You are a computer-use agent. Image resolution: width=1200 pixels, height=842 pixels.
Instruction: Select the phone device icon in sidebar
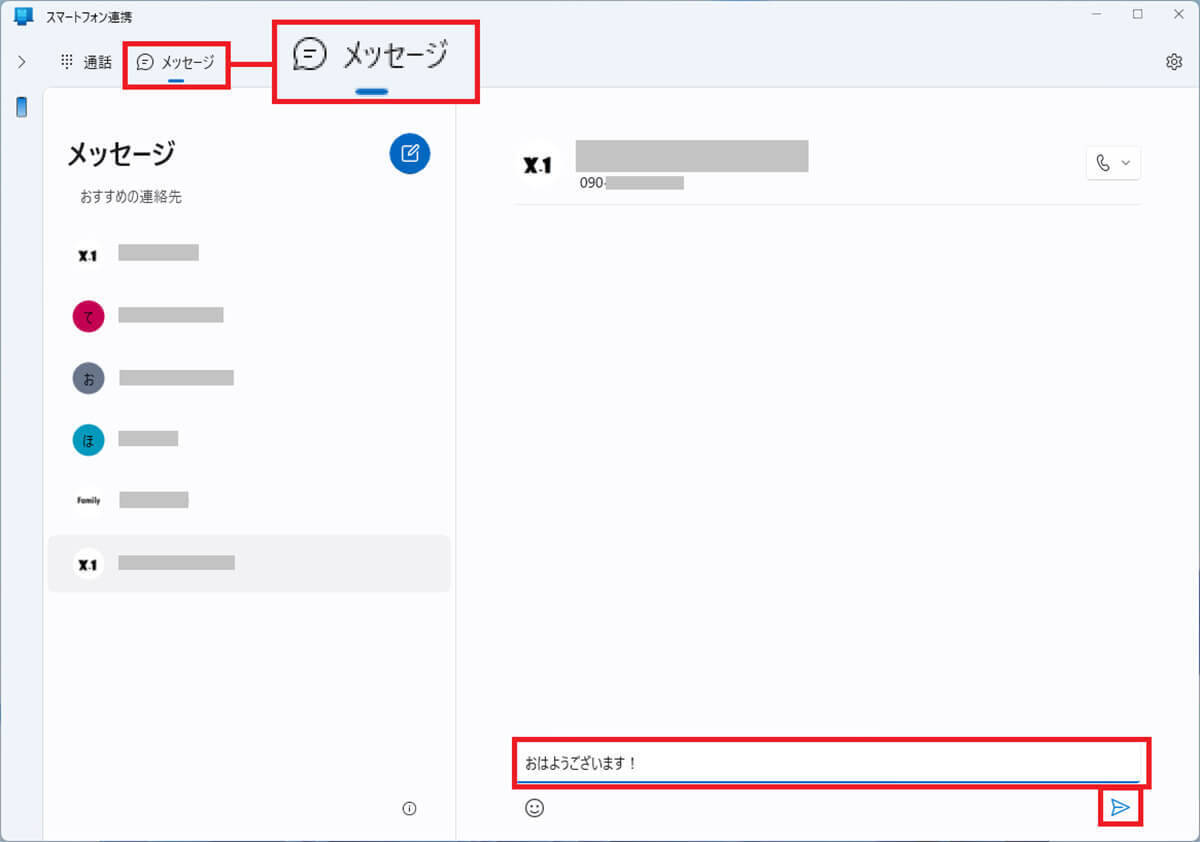point(22,108)
